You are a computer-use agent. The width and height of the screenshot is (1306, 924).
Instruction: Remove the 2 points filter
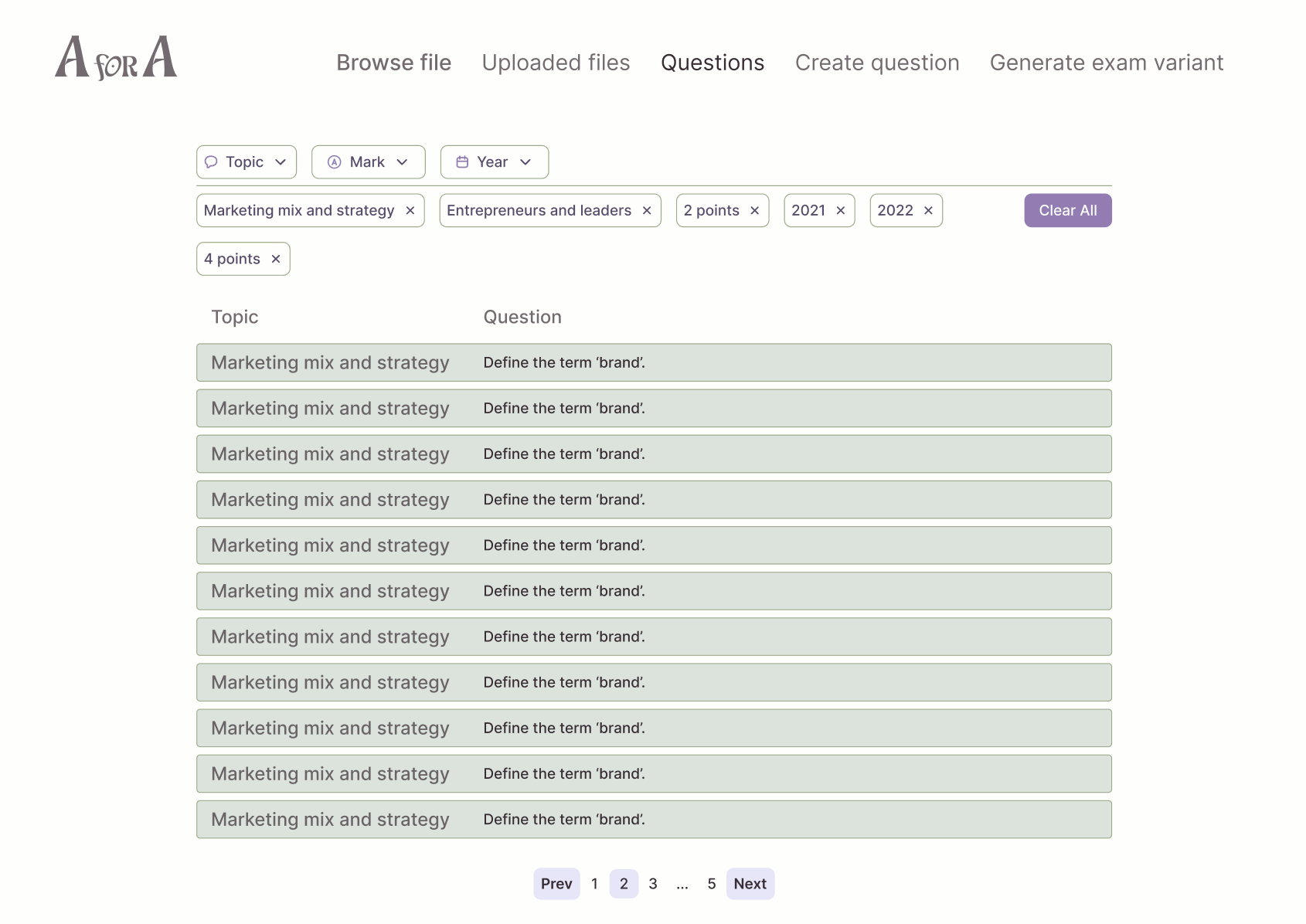755,211
